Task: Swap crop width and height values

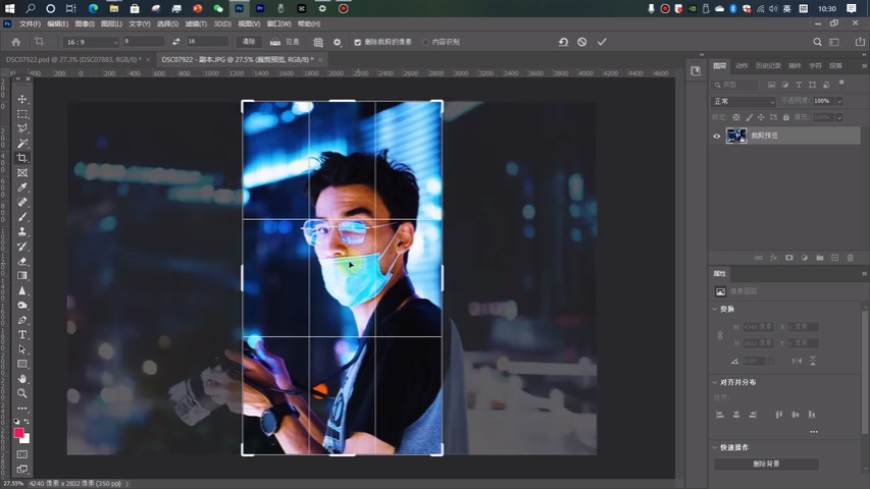Action: (176, 42)
